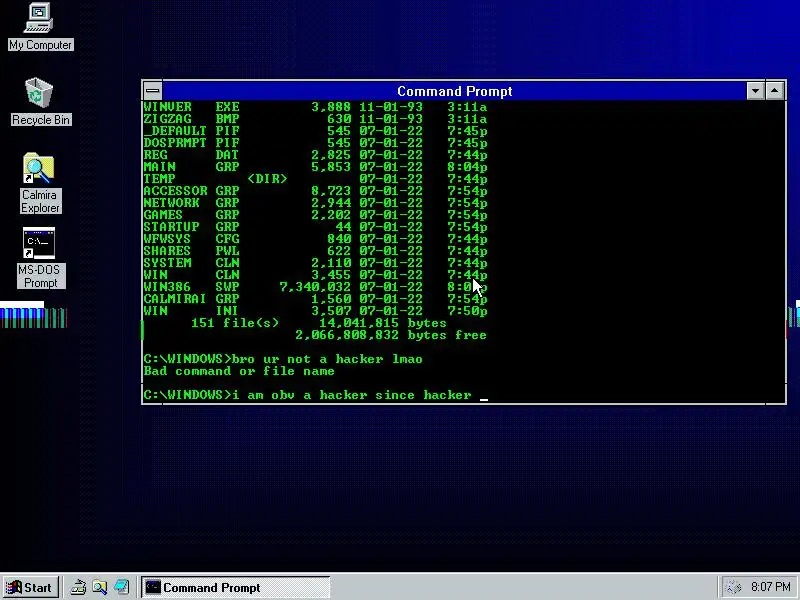
Task: Open the Start menu
Action: tap(30, 587)
